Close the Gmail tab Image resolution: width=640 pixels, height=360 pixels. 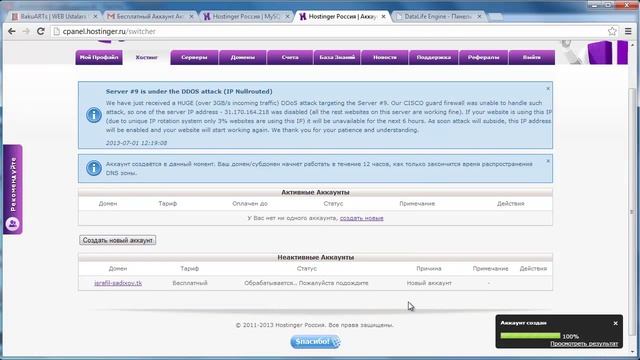pos(191,17)
